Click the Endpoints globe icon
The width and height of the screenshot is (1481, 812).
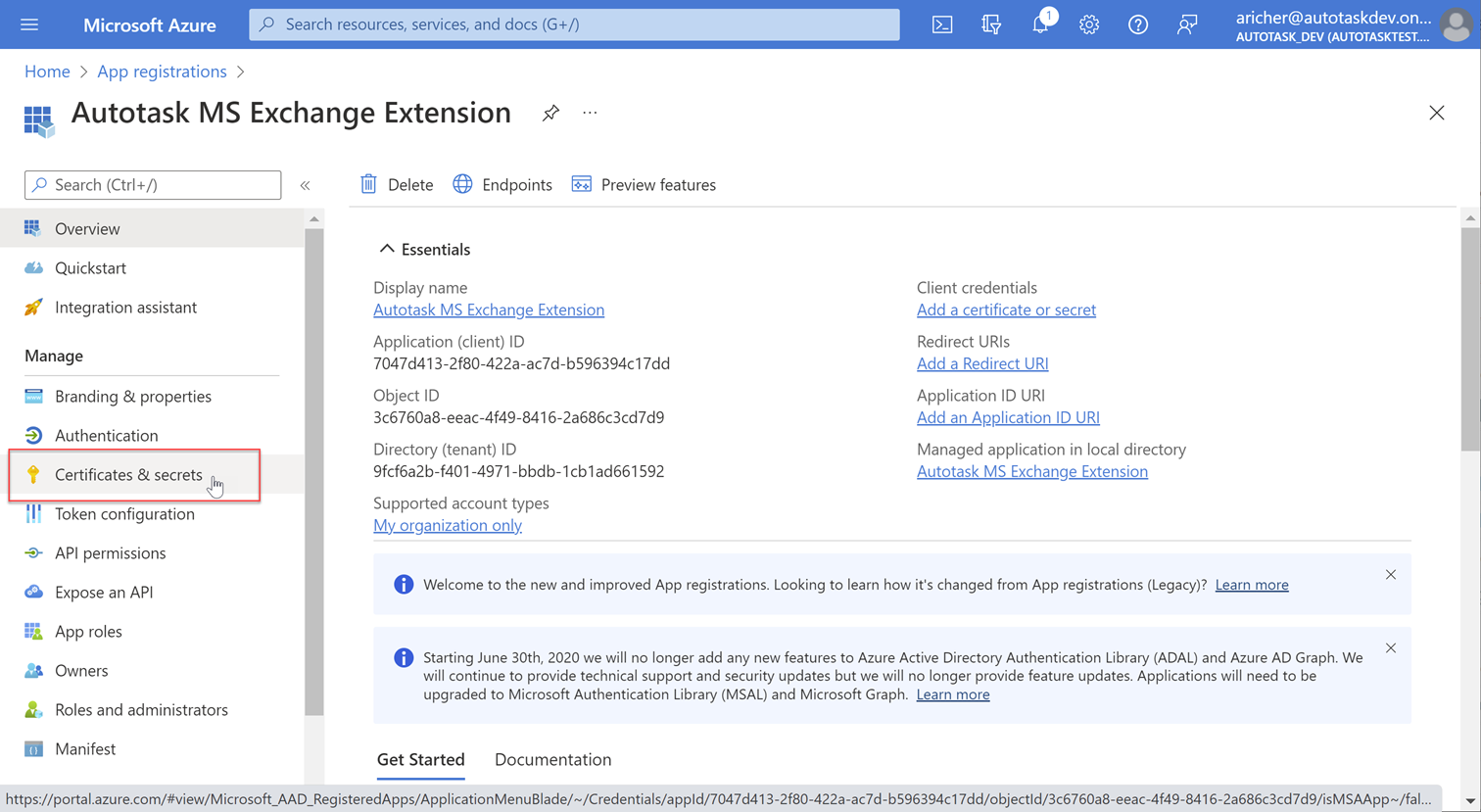(x=462, y=184)
